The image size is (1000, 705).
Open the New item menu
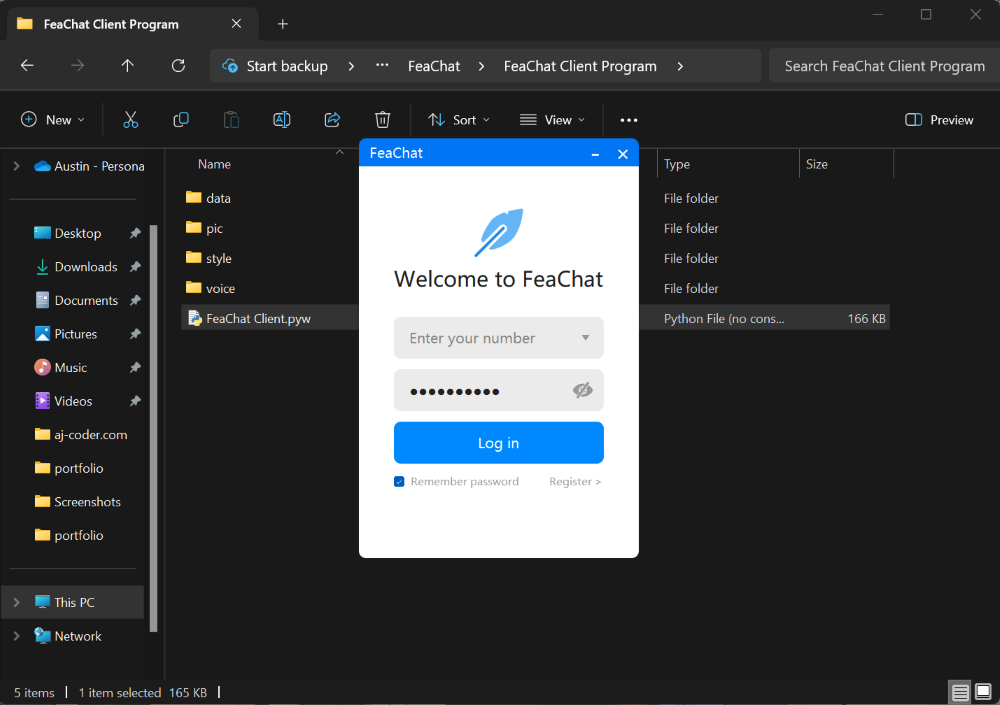point(53,120)
